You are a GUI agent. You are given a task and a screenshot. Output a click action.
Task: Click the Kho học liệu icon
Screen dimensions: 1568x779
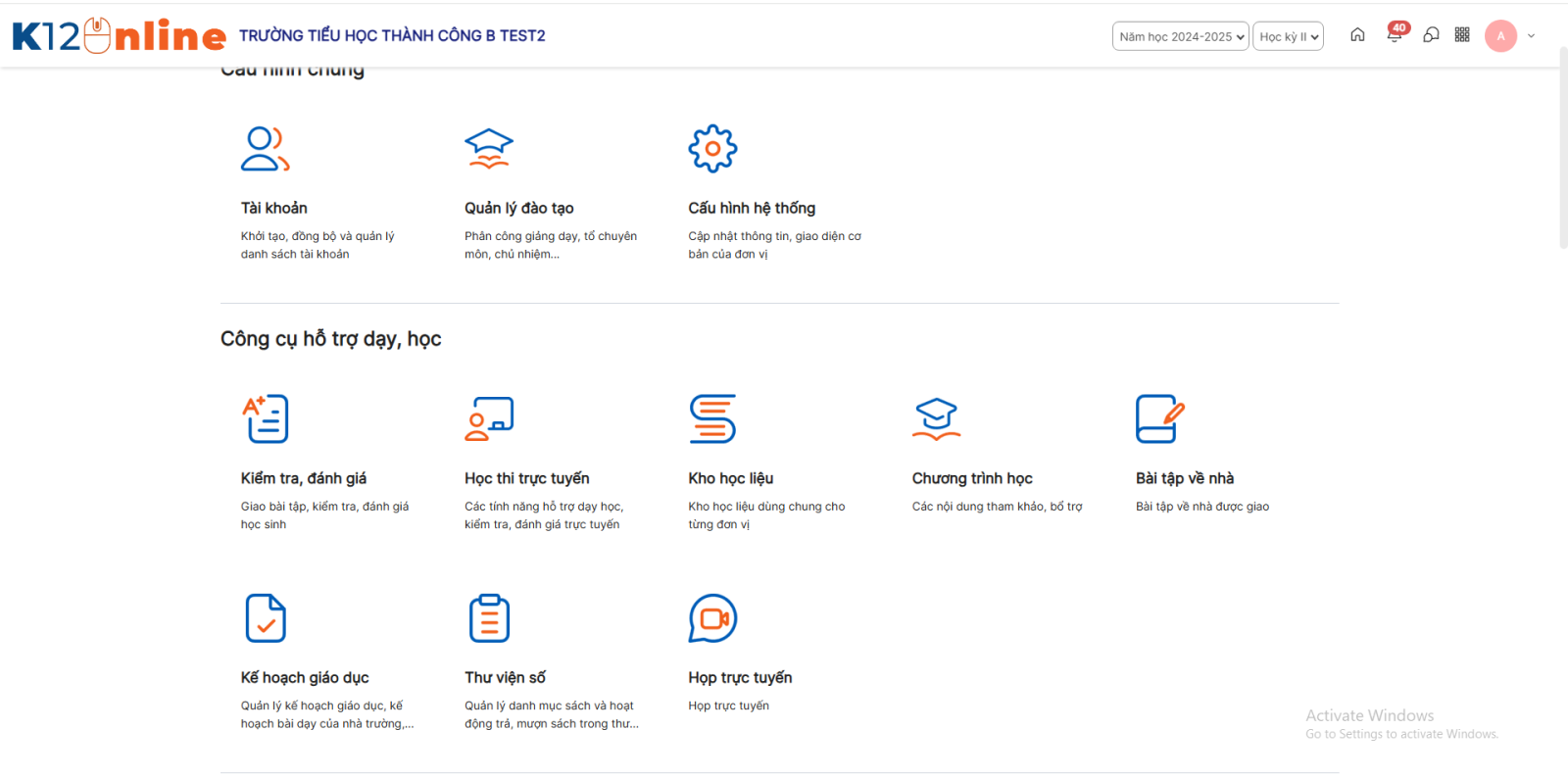pos(712,419)
